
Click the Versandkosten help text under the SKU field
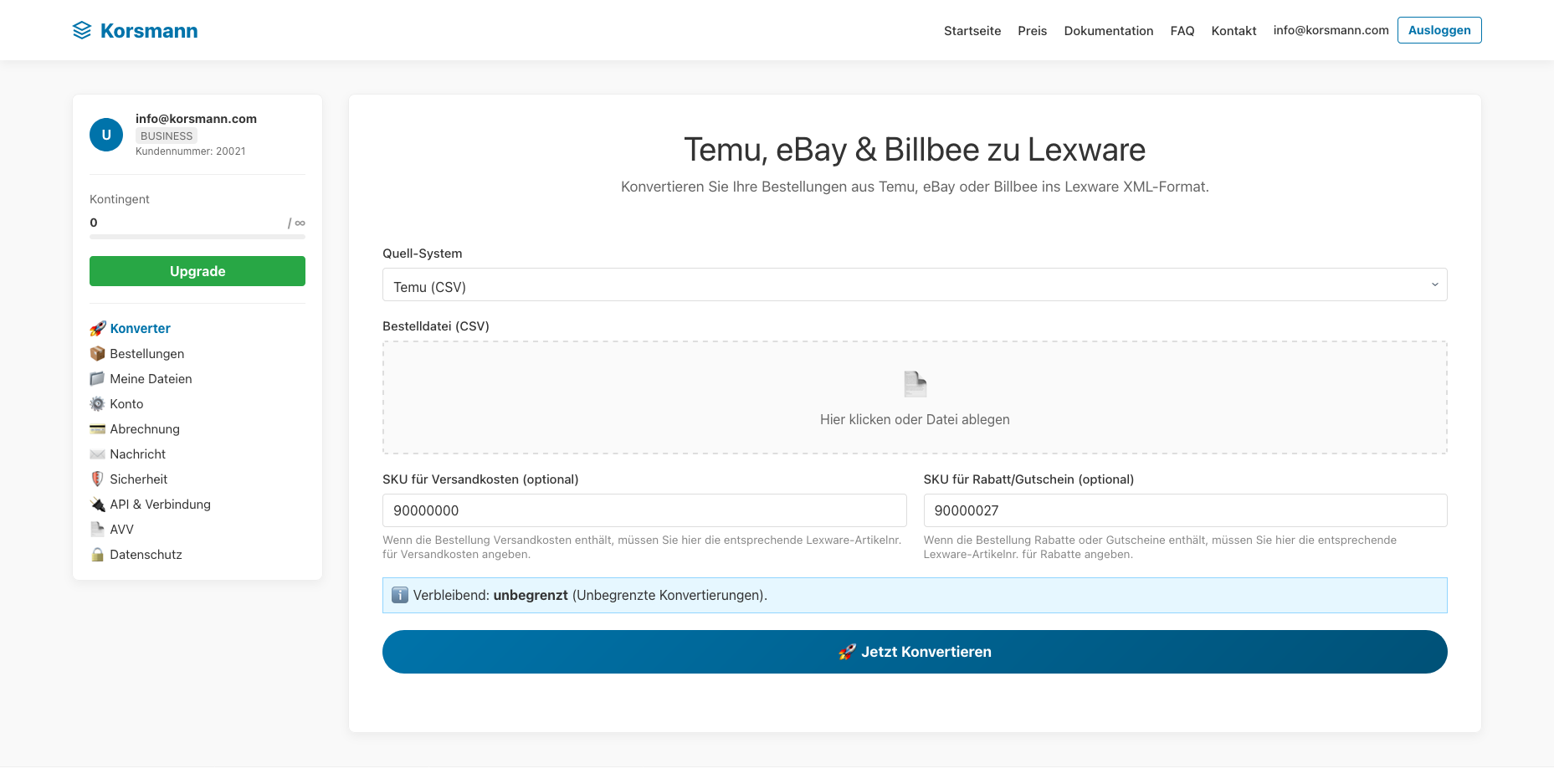pos(642,547)
